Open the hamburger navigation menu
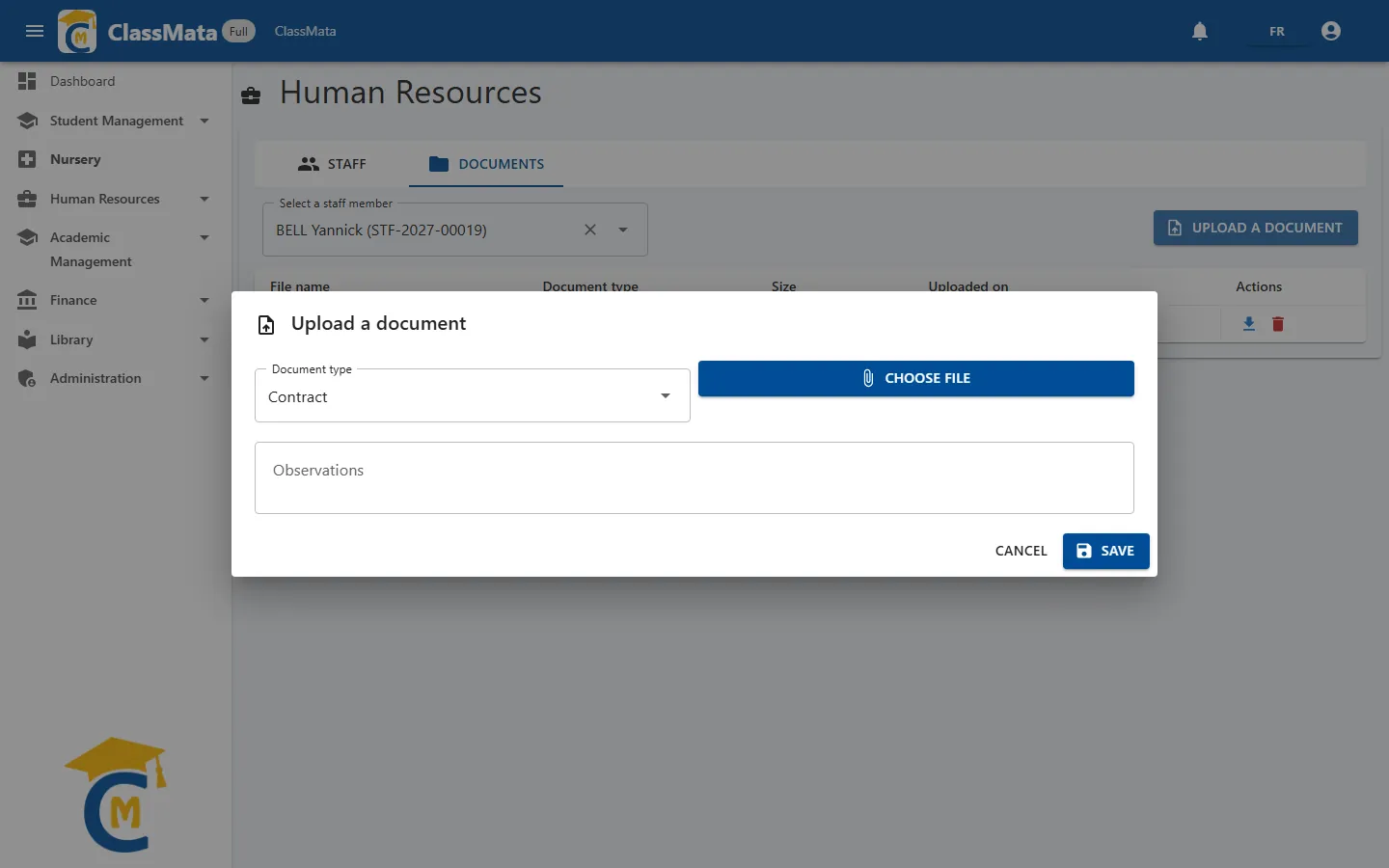The height and width of the screenshot is (868, 1389). click(x=35, y=31)
